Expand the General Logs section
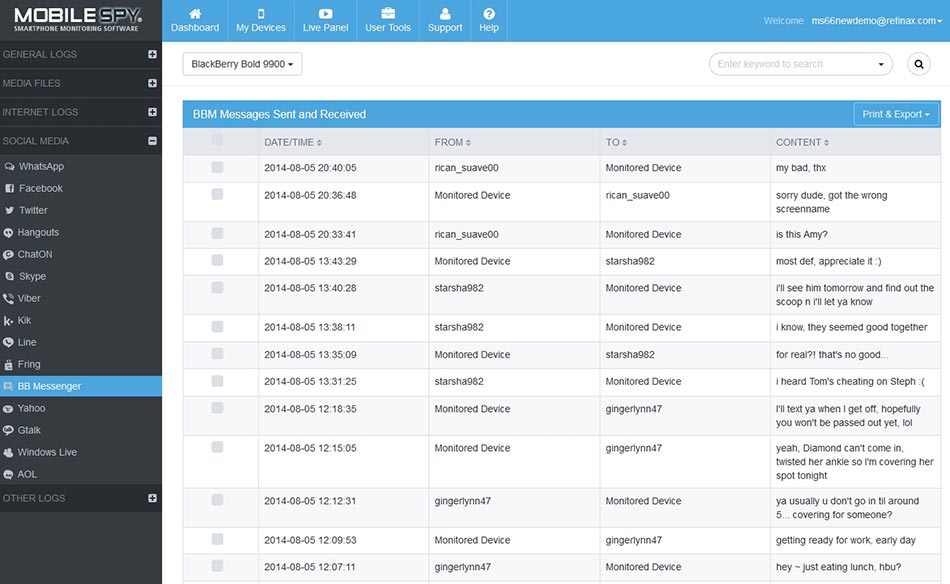The width and height of the screenshot is (950, 584). [152, 55]
